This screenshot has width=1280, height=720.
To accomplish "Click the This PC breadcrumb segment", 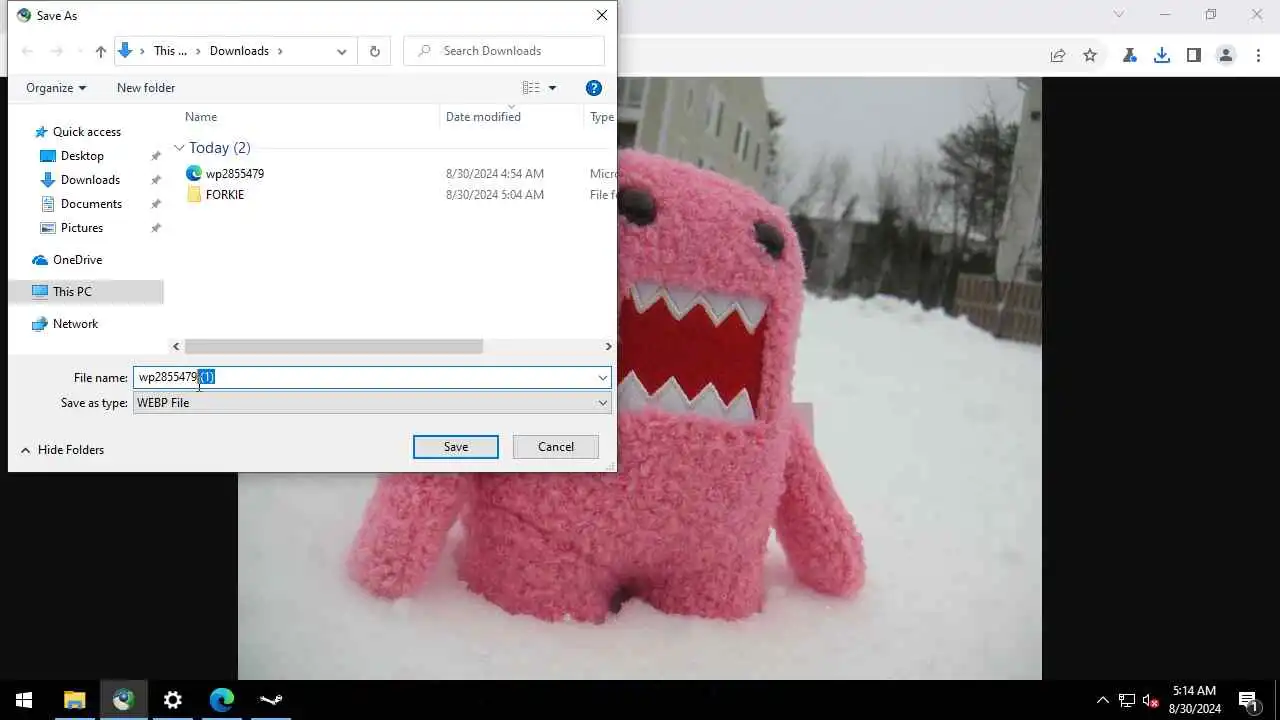I will 170,51.
